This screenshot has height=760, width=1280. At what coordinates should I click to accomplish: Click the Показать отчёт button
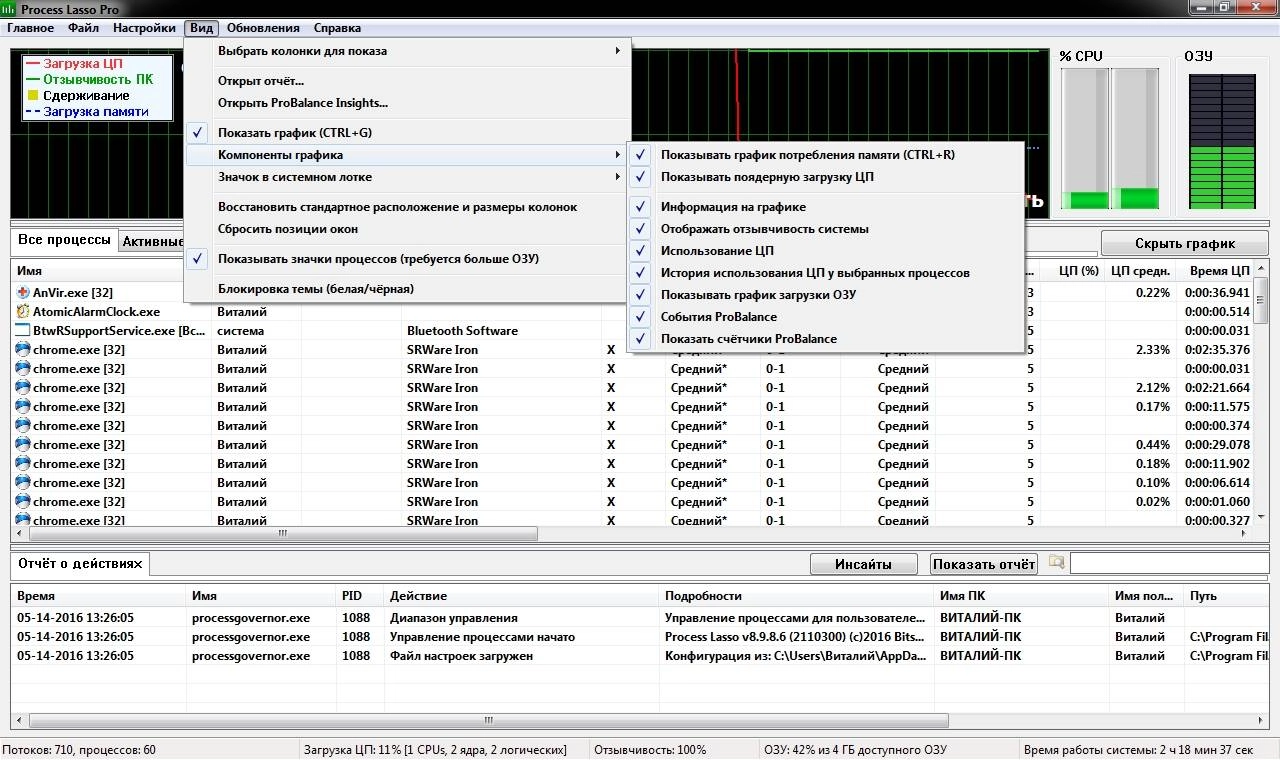[x=983, y=564]
